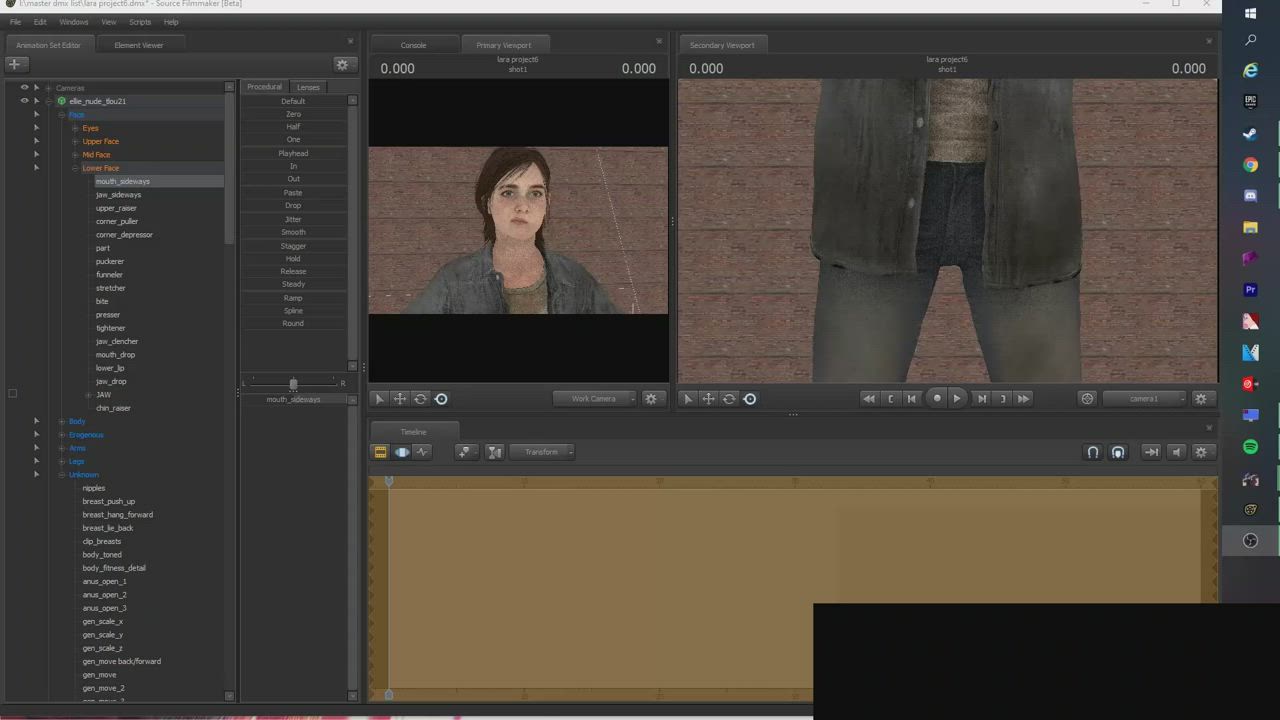1280x720 pixels.
Task: Open the Work Camera dropdown
Action: [597, 399]
